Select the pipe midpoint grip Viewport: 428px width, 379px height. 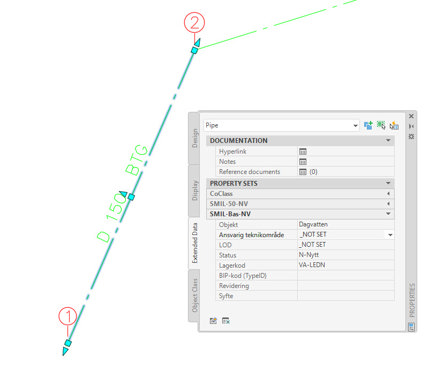pos(131,197)
